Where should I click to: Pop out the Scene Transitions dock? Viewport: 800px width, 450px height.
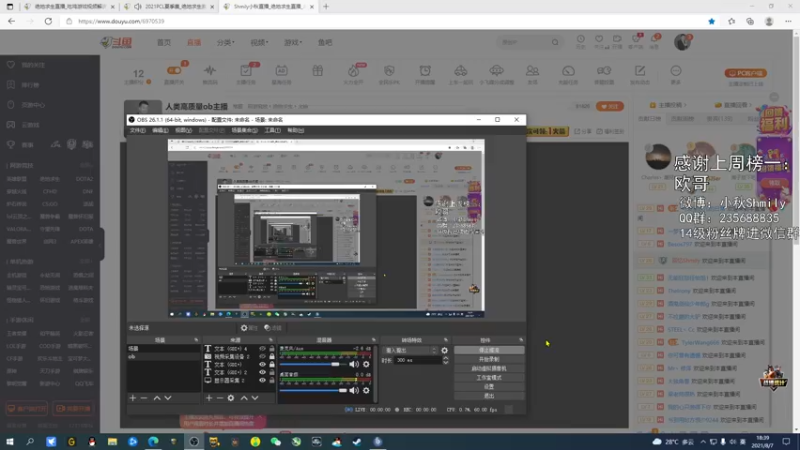tap(445, 340)
